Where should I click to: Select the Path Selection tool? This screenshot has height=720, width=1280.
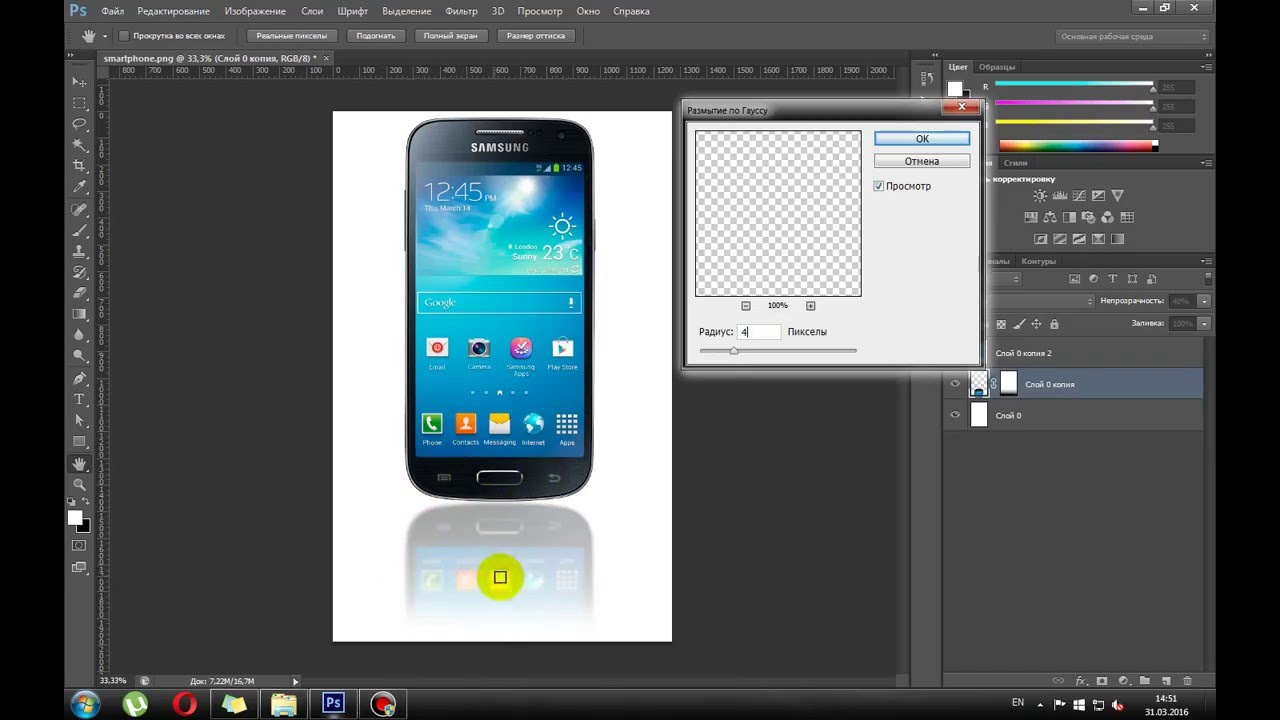[x=79, y=421]
